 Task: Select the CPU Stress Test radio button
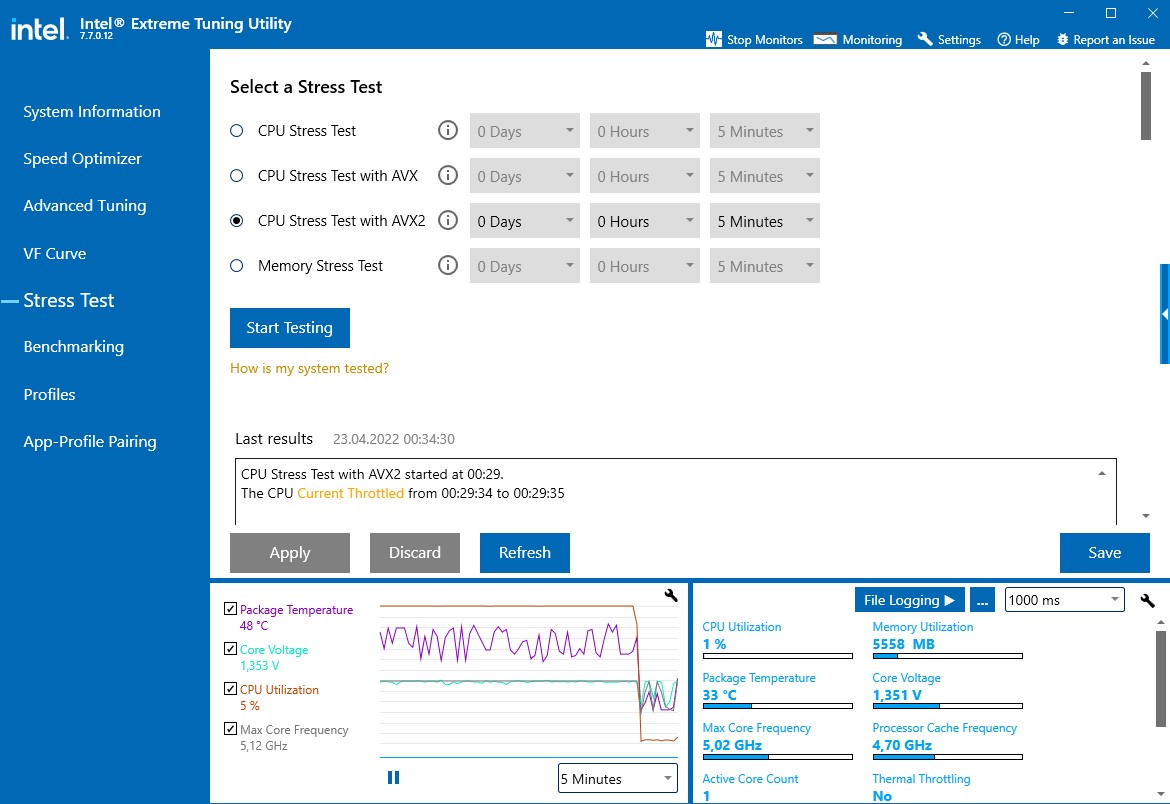coord(237,131)
